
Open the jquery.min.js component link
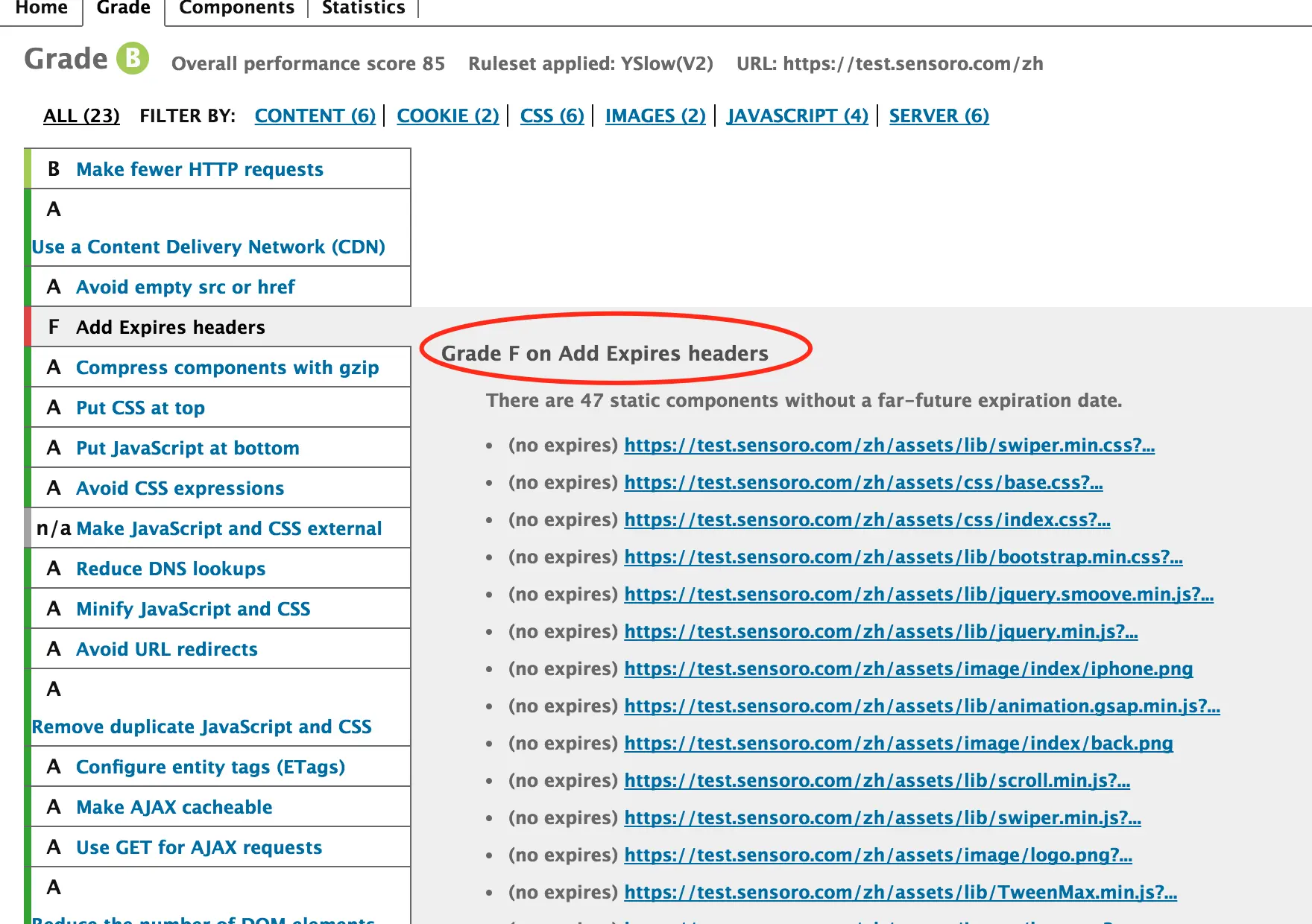click(x=881, y=631)
